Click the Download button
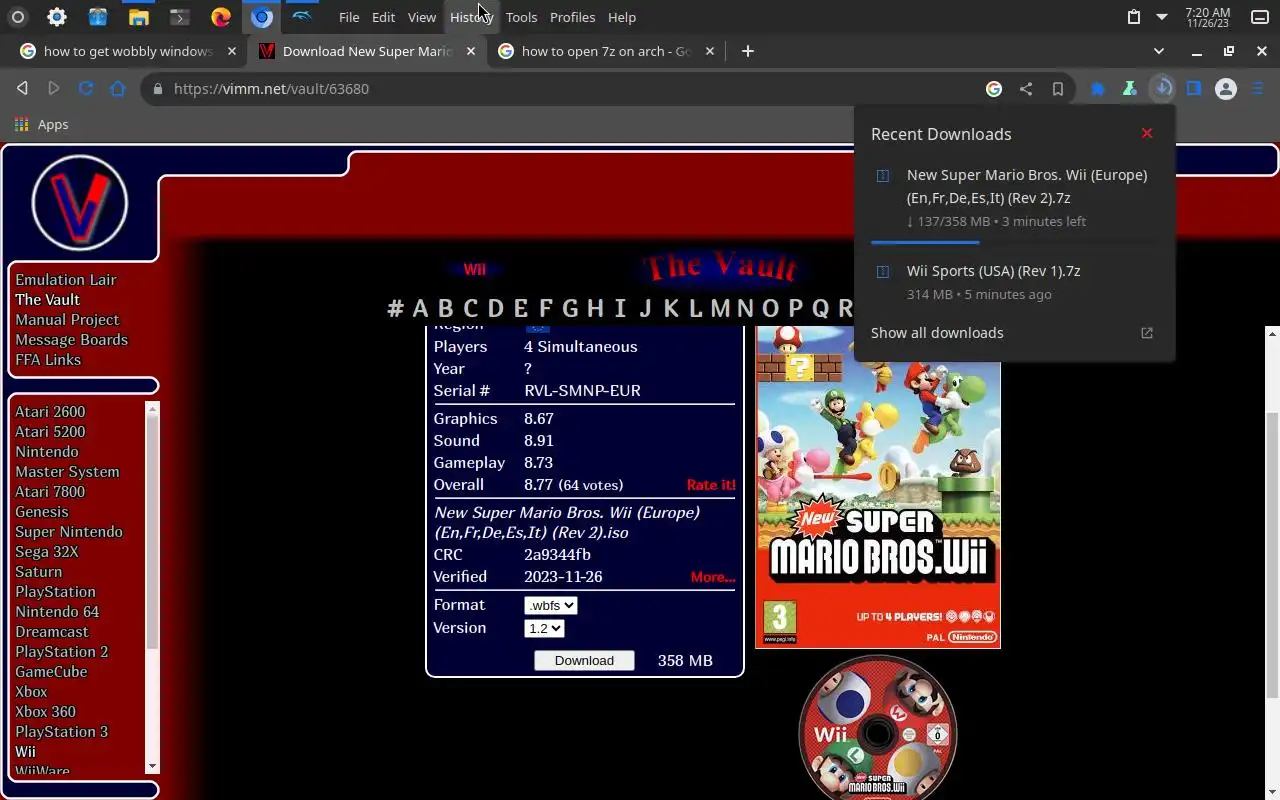Viewport: 1280px width, 800px height. 584,660
